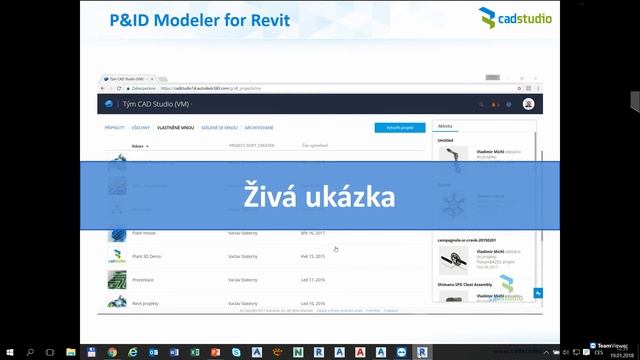Switch to the PŘIPNUTÉ tab
Image resolution: width=640 pixels, height=360 pixels.
click(114, 128)
